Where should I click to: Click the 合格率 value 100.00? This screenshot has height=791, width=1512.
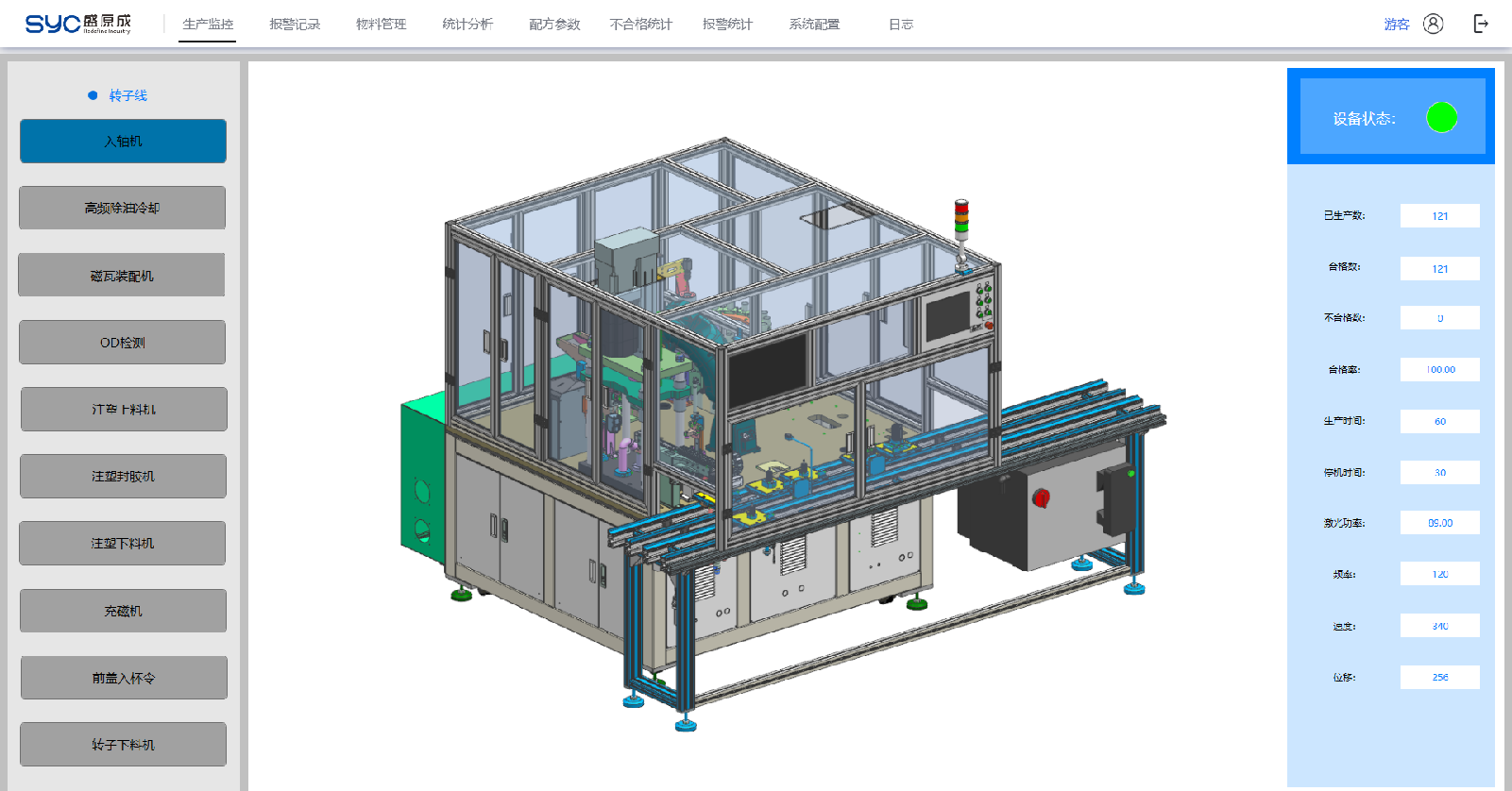pos(1440,370)
